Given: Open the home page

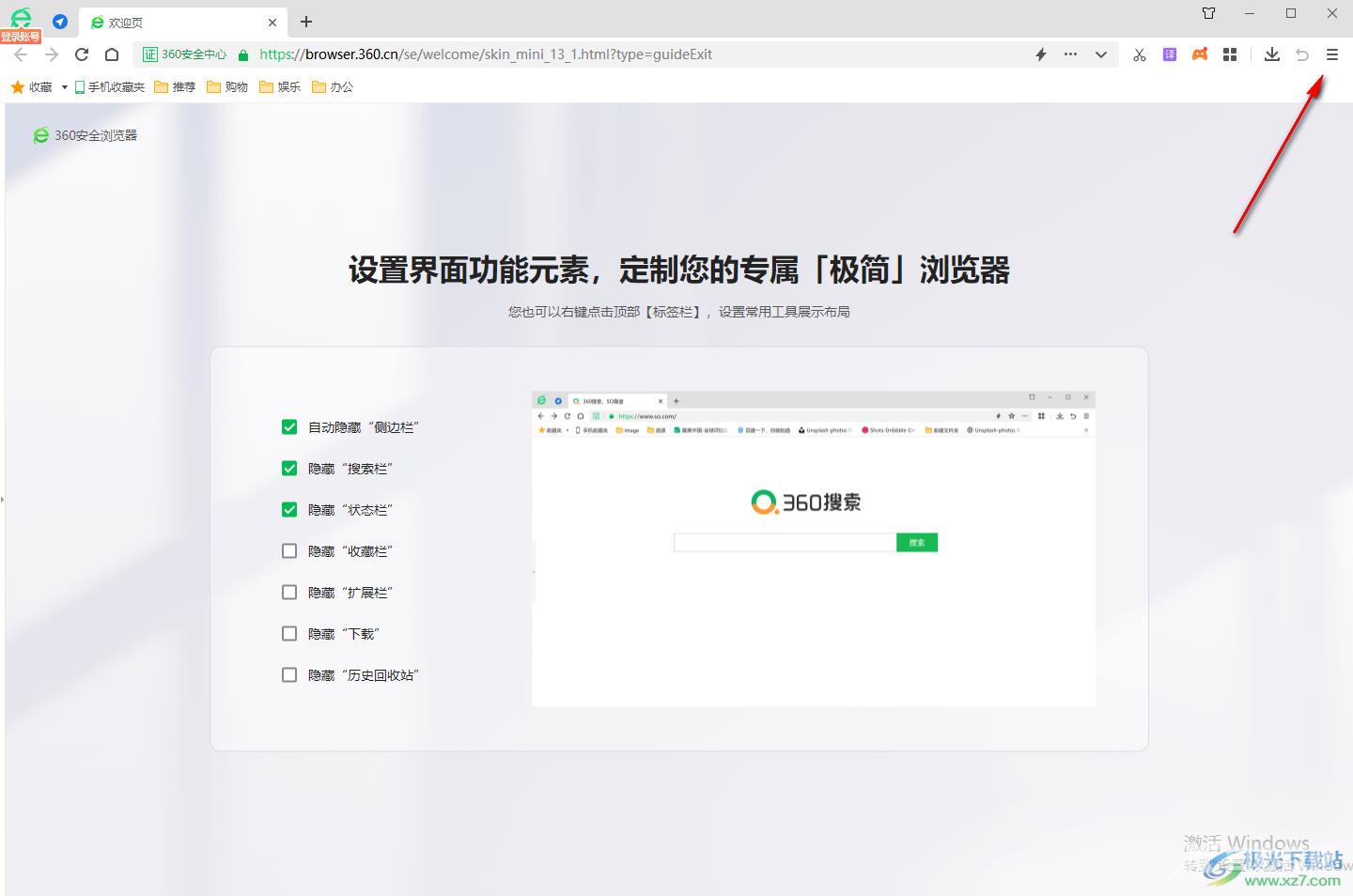Looking at the screenshot, I should tap(112, 54).
